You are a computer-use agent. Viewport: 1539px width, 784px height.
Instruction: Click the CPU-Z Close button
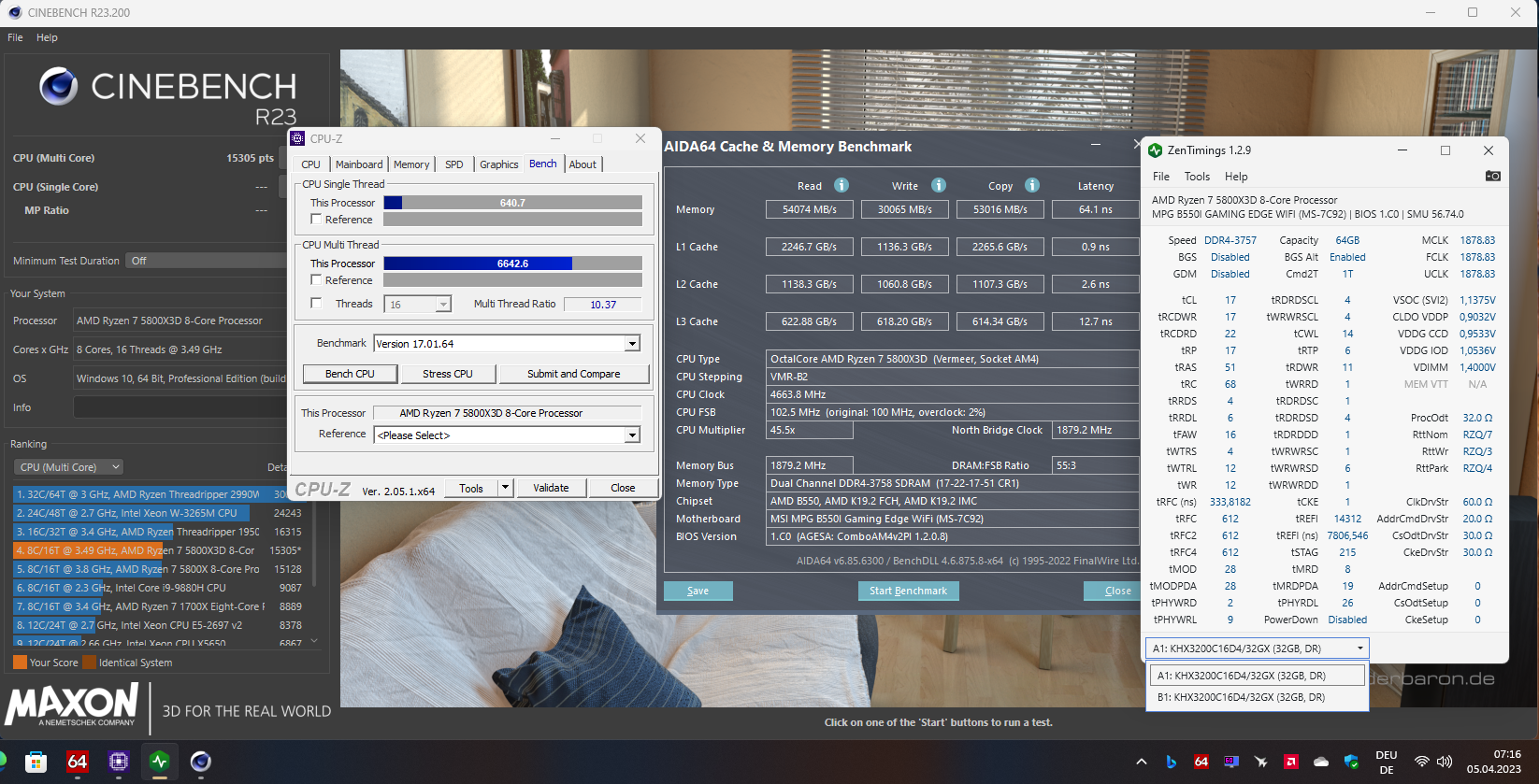coord(623,488)
